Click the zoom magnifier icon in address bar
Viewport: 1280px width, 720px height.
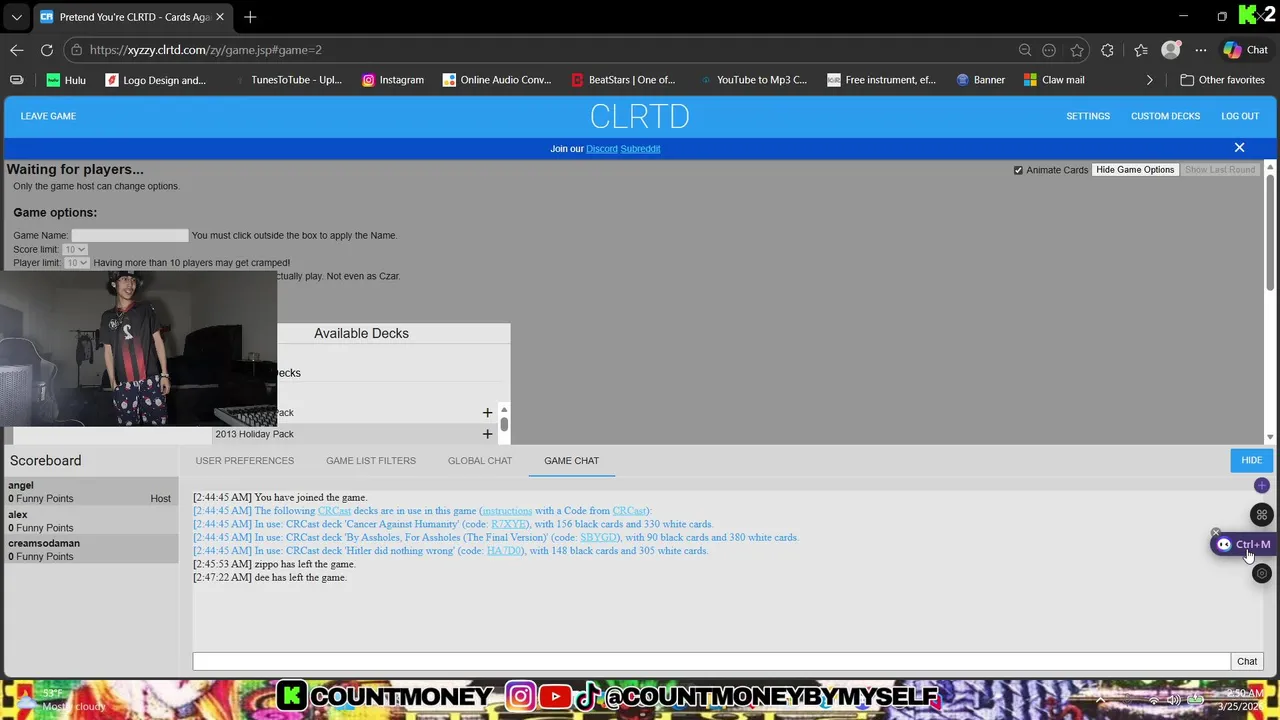(1025, 50)
